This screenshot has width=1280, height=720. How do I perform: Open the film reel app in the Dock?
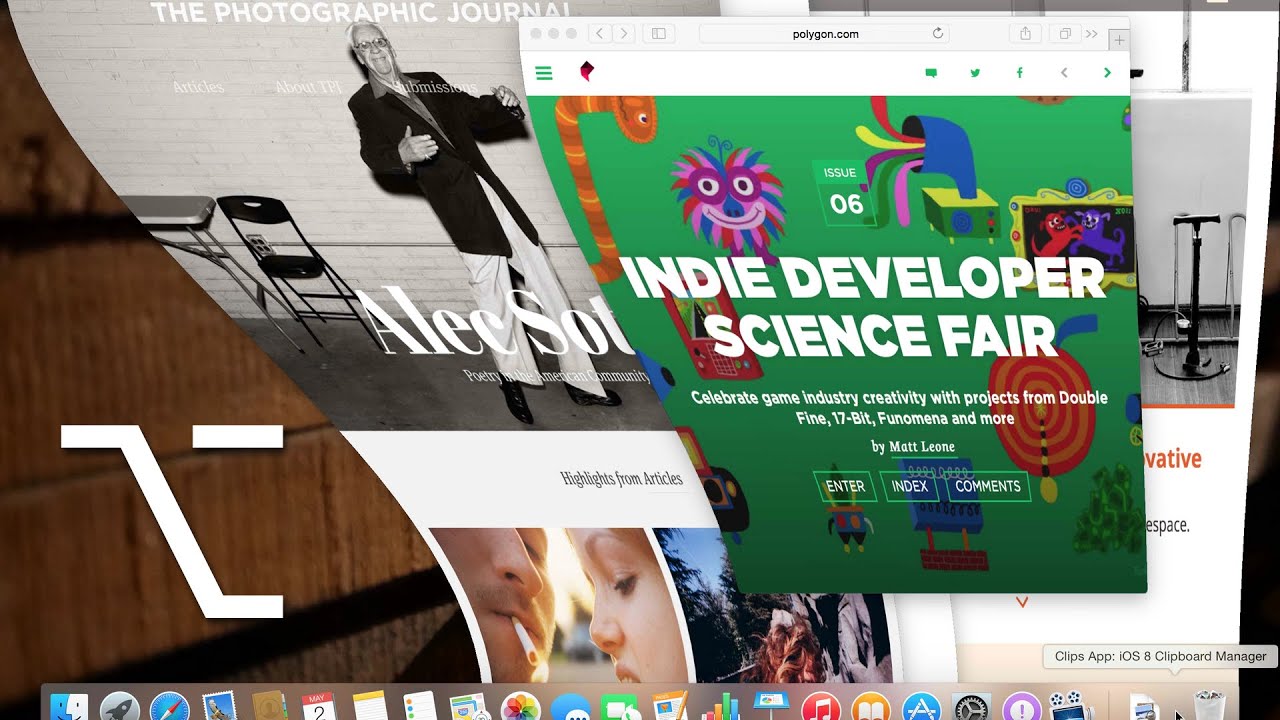[x=1069, y=707]
